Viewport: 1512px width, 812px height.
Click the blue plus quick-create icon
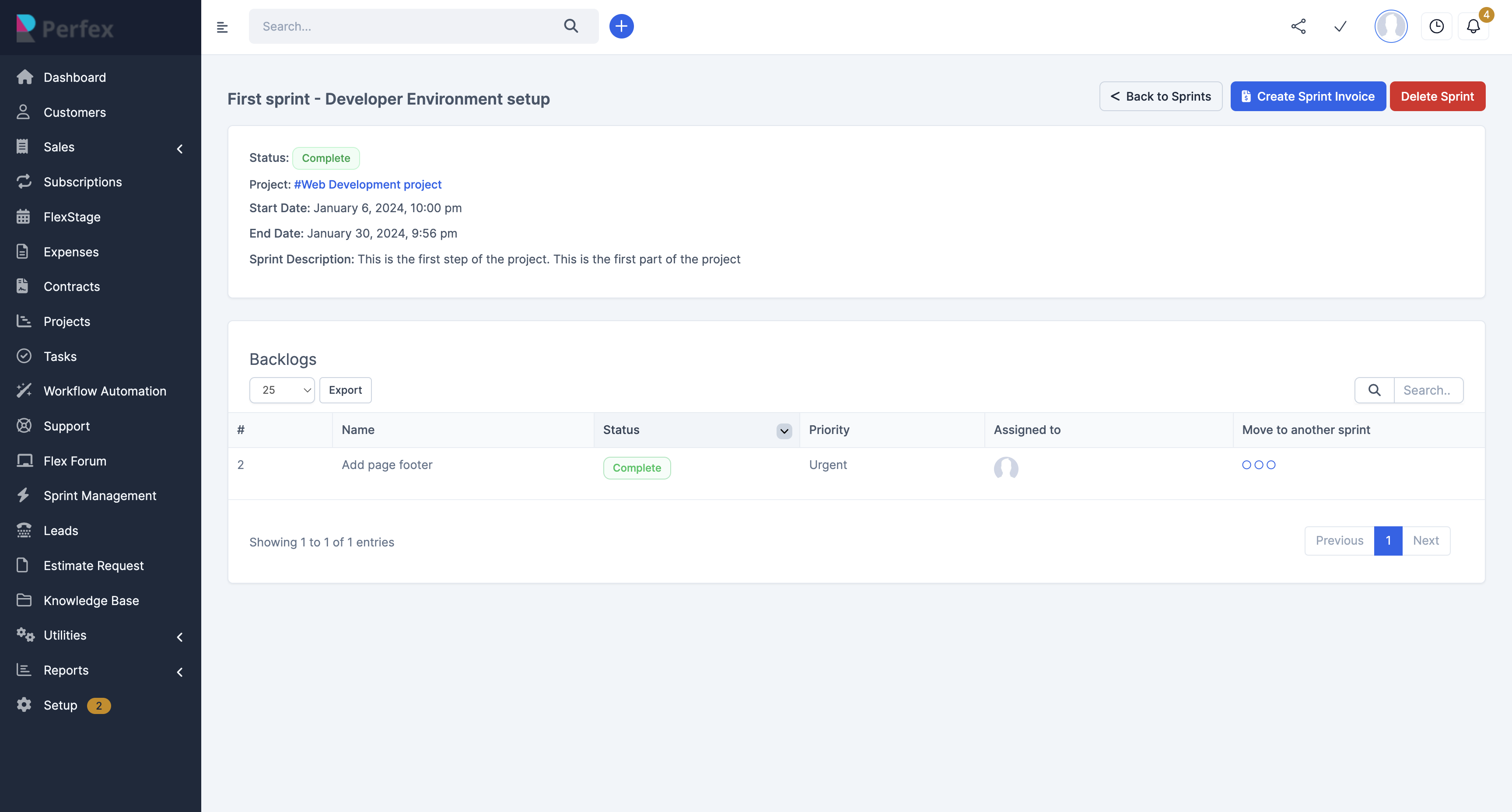click(621, 26)
